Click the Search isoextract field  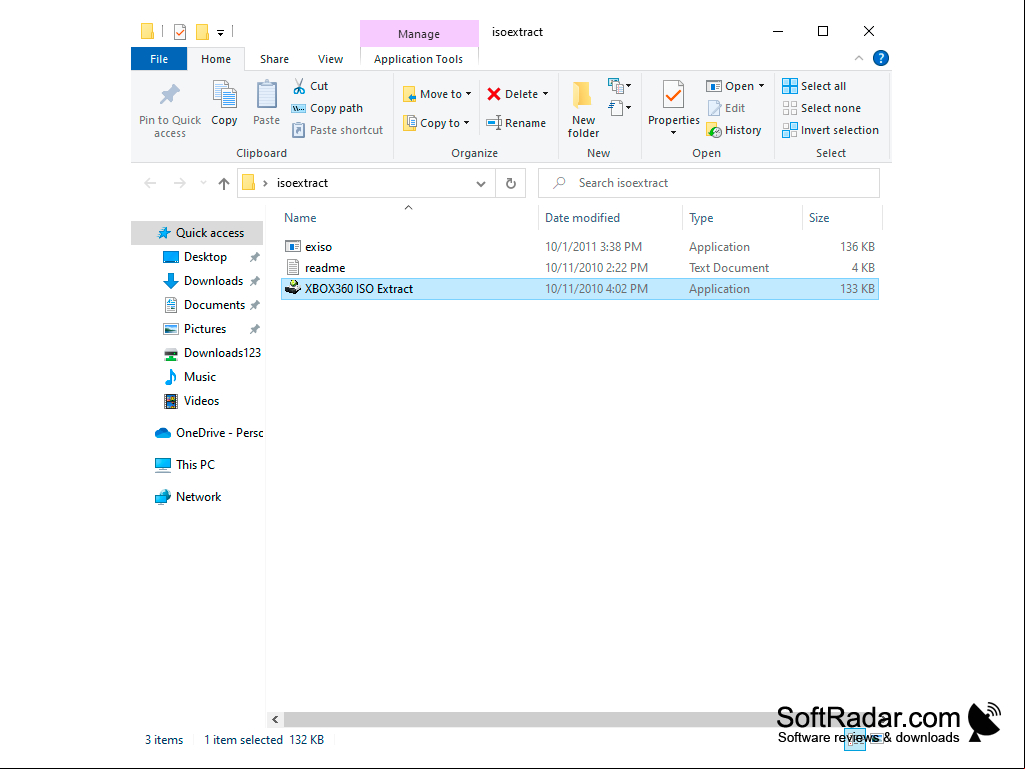click(x=709, y=184)
